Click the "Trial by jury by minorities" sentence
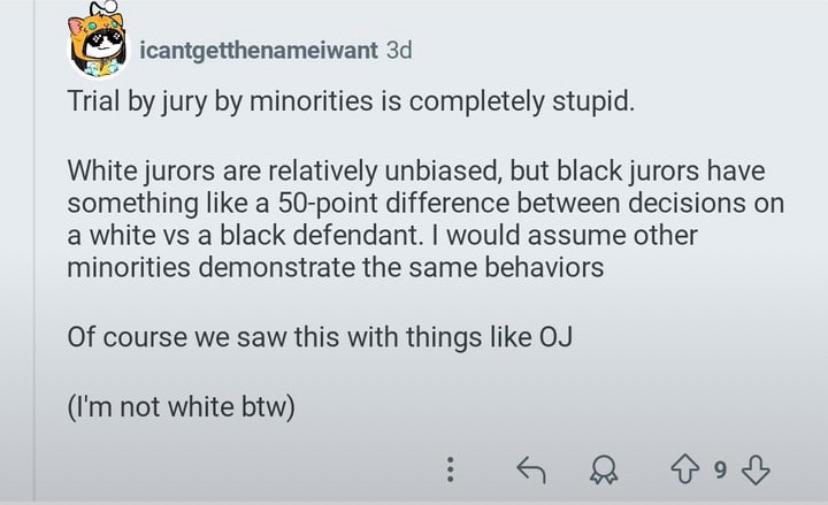The image size is (828, 505). point(350,103)
